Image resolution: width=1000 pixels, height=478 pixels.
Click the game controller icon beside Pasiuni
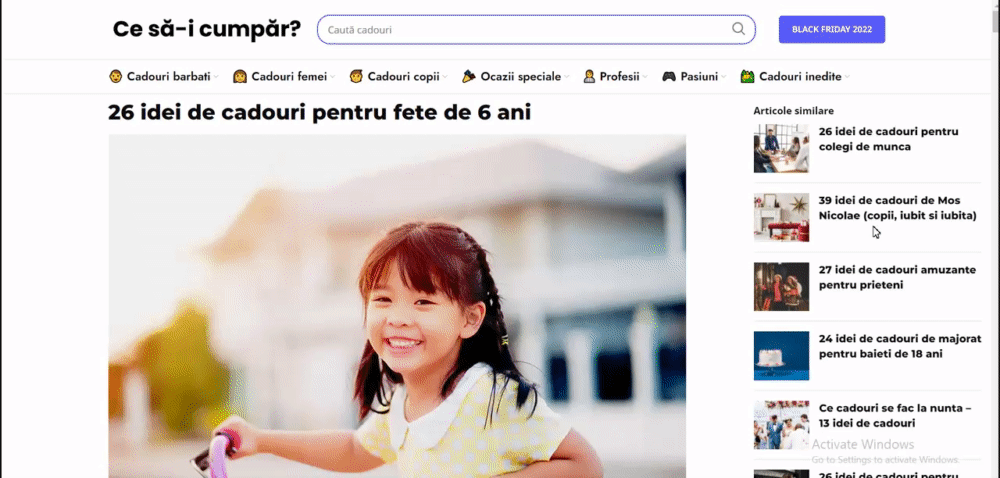coord(668,76)
